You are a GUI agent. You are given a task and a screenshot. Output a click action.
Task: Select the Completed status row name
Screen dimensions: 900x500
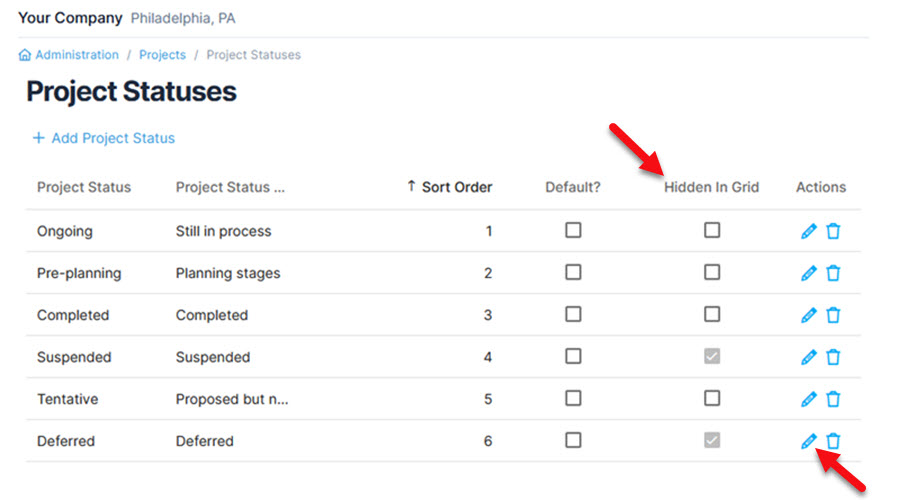(73, 315)
